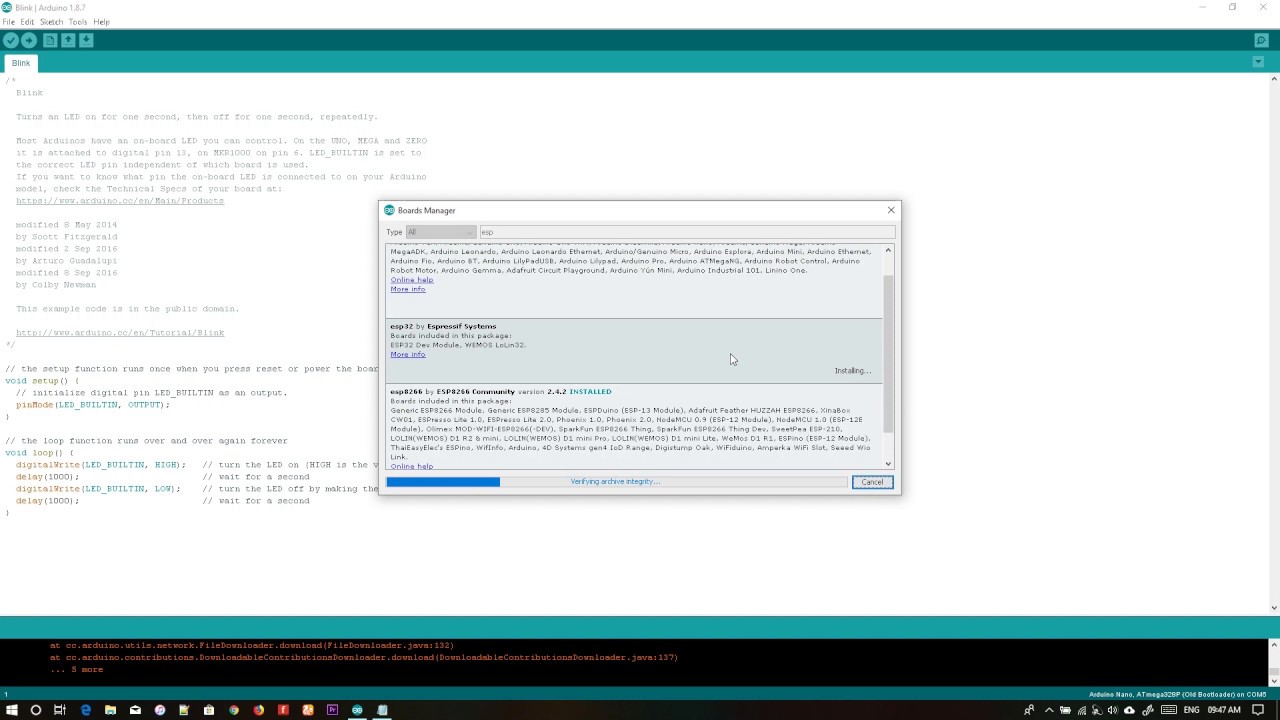Open Cortana search circle
The image size is (1280, 720).
(35, 710)
